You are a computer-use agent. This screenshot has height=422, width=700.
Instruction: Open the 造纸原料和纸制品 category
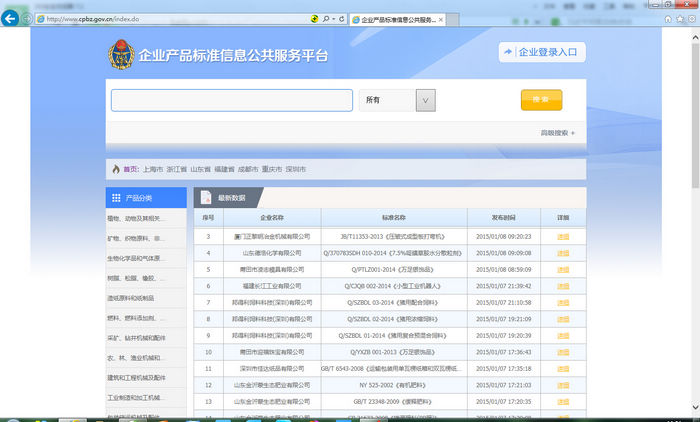[131, 298]
